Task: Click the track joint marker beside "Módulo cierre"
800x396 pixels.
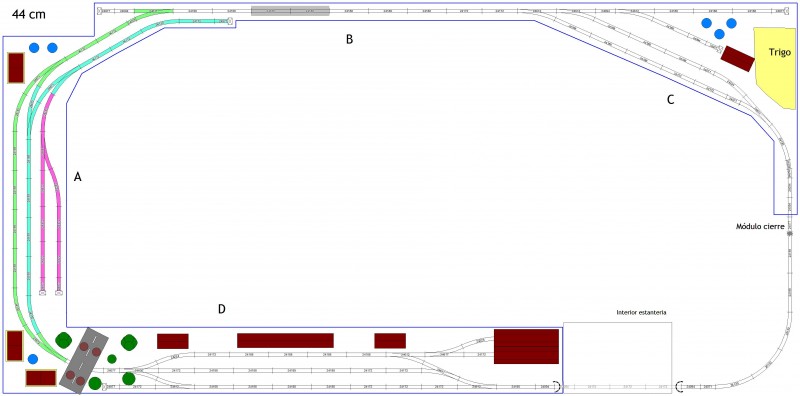Action: pos(789,233)
